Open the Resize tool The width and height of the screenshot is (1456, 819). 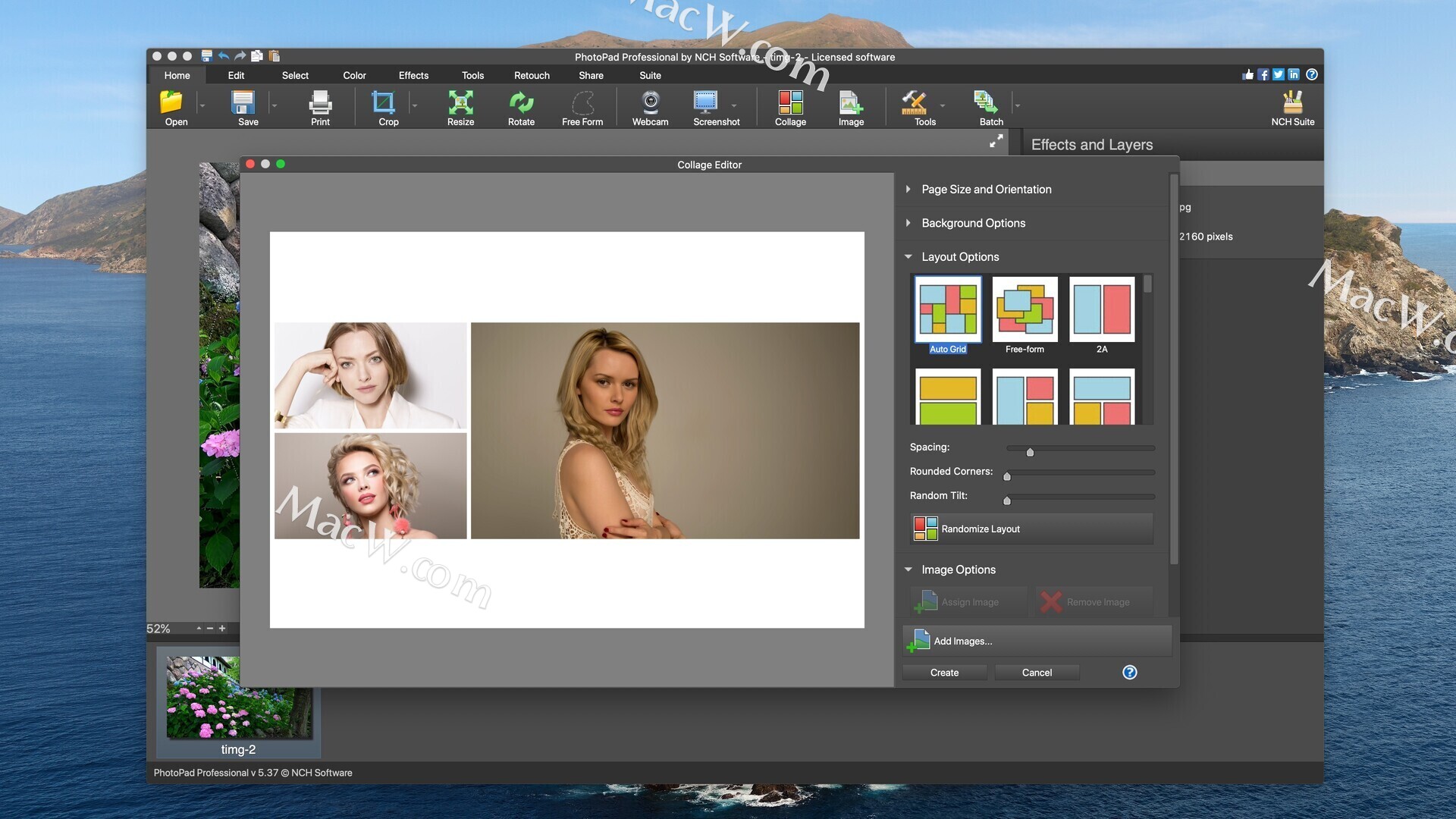(460, 104)
